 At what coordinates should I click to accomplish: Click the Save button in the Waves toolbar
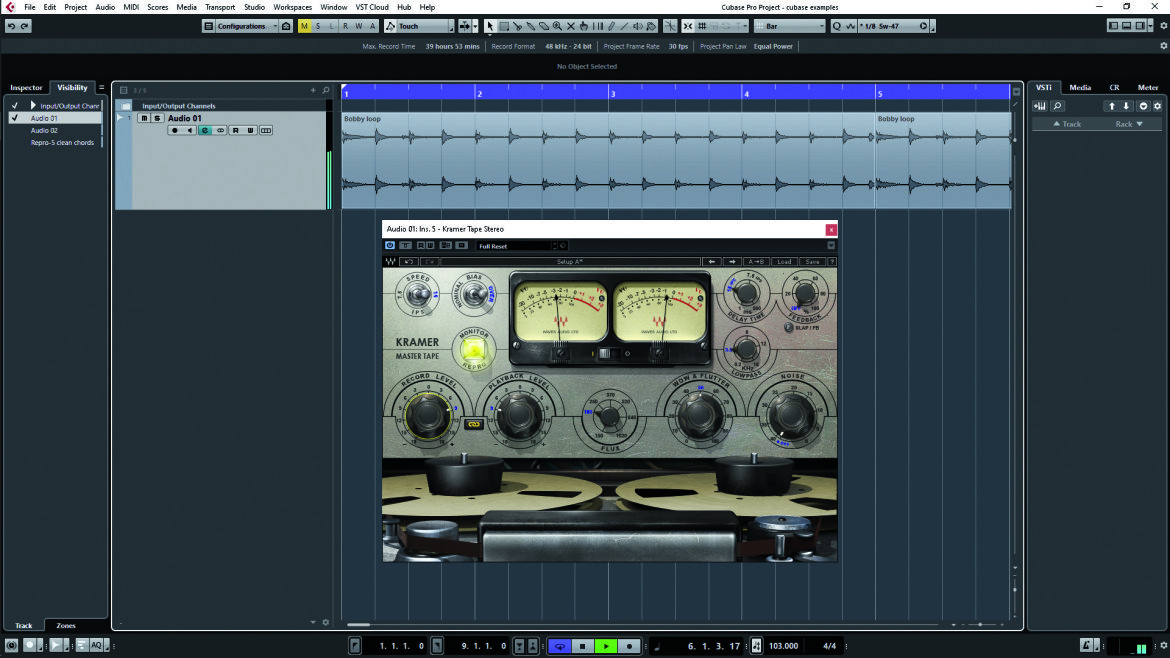tap(812, 262)
